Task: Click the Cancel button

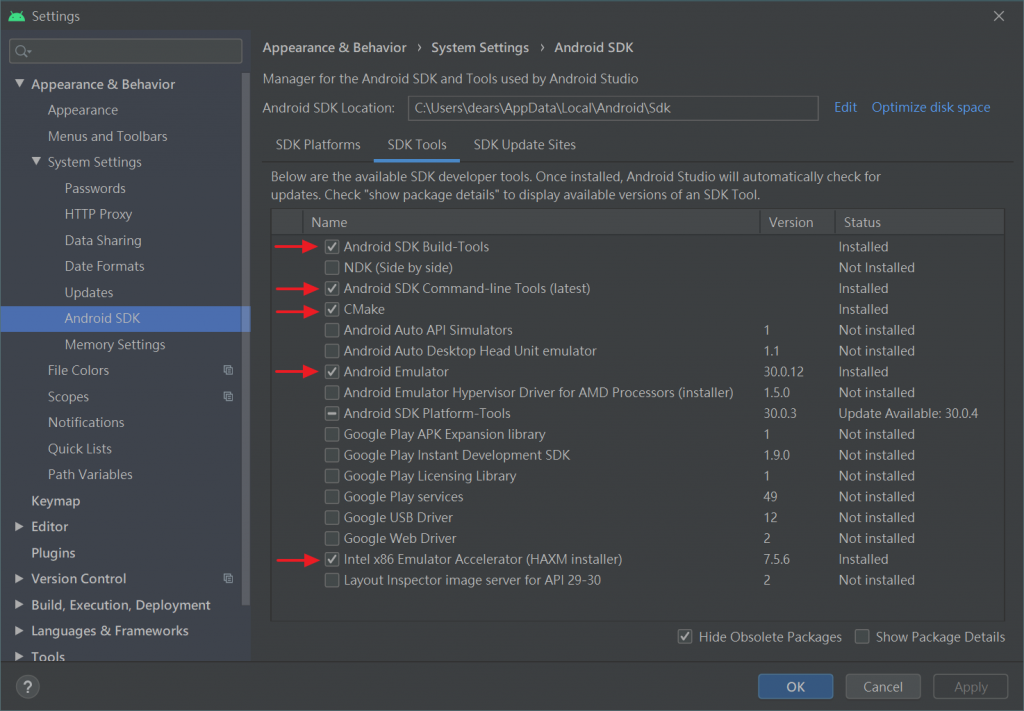Action: [x=883, y=686]
